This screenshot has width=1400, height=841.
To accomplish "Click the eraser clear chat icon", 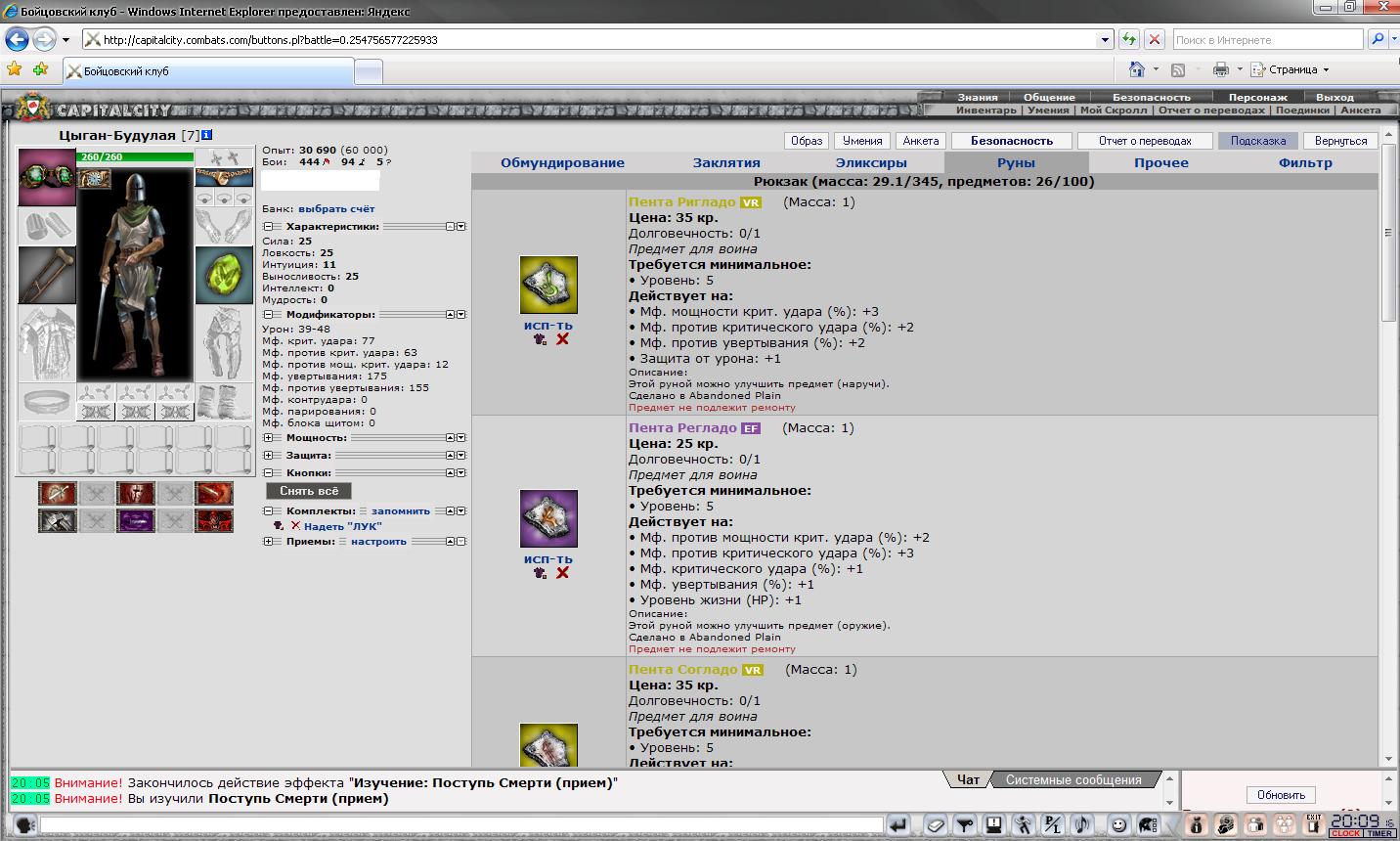I will pyautogui.click(x=936, y=824).
